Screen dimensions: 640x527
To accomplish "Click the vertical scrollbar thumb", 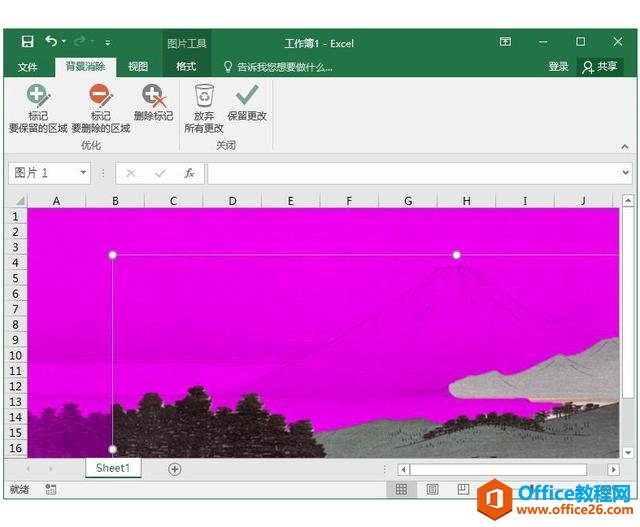I will (x=628, y=302).
